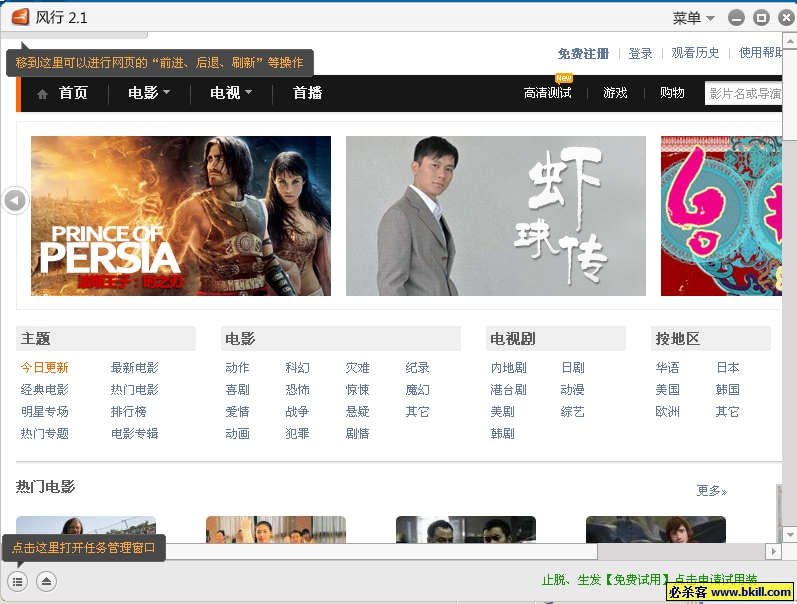Image resolution: width=797 pixels, height=604 pixels.
Task: Open 使用帮助 link
Action: coord(760,53)
